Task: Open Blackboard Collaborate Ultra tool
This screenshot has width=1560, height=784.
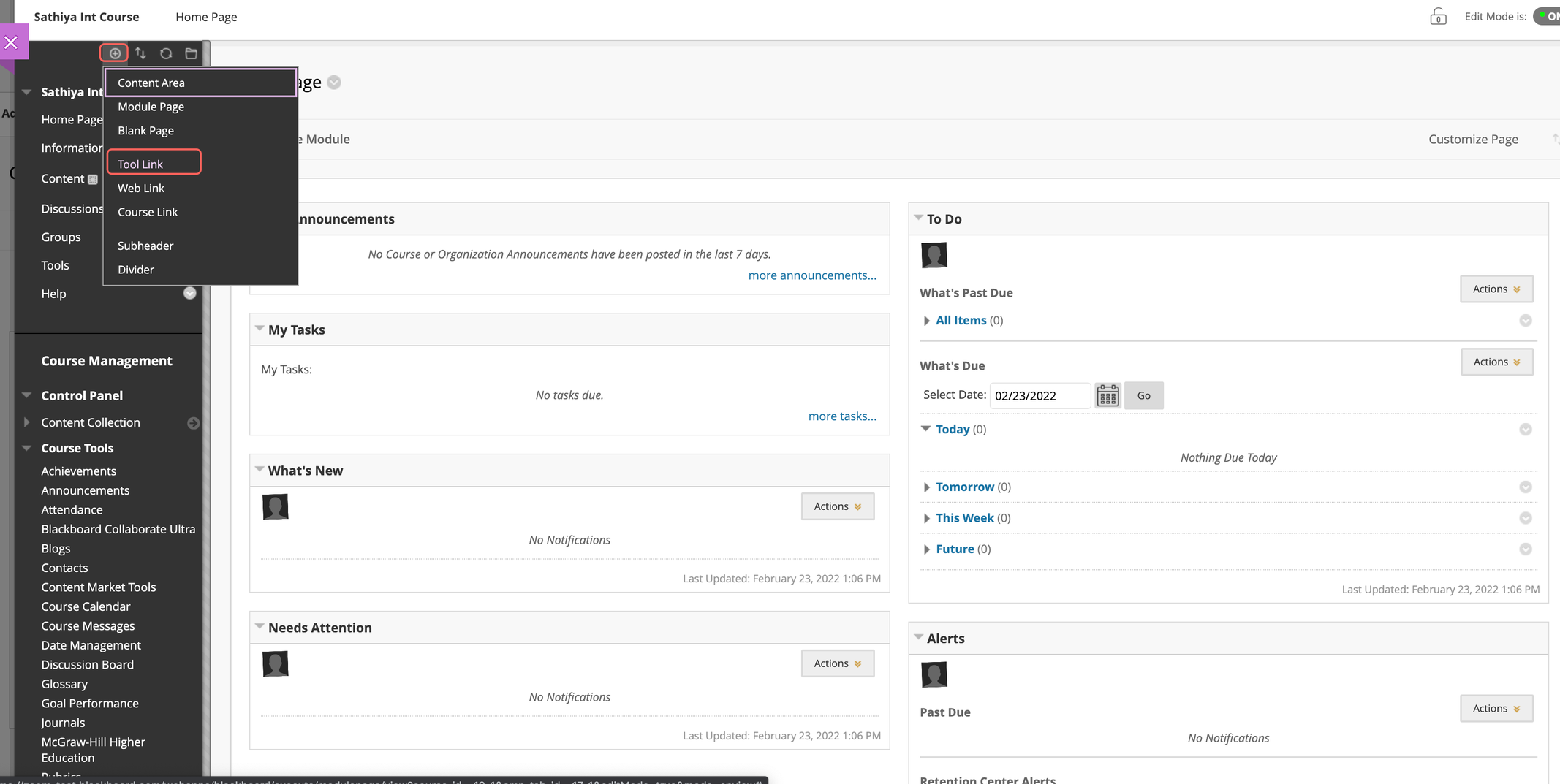Action: point(118,529)
